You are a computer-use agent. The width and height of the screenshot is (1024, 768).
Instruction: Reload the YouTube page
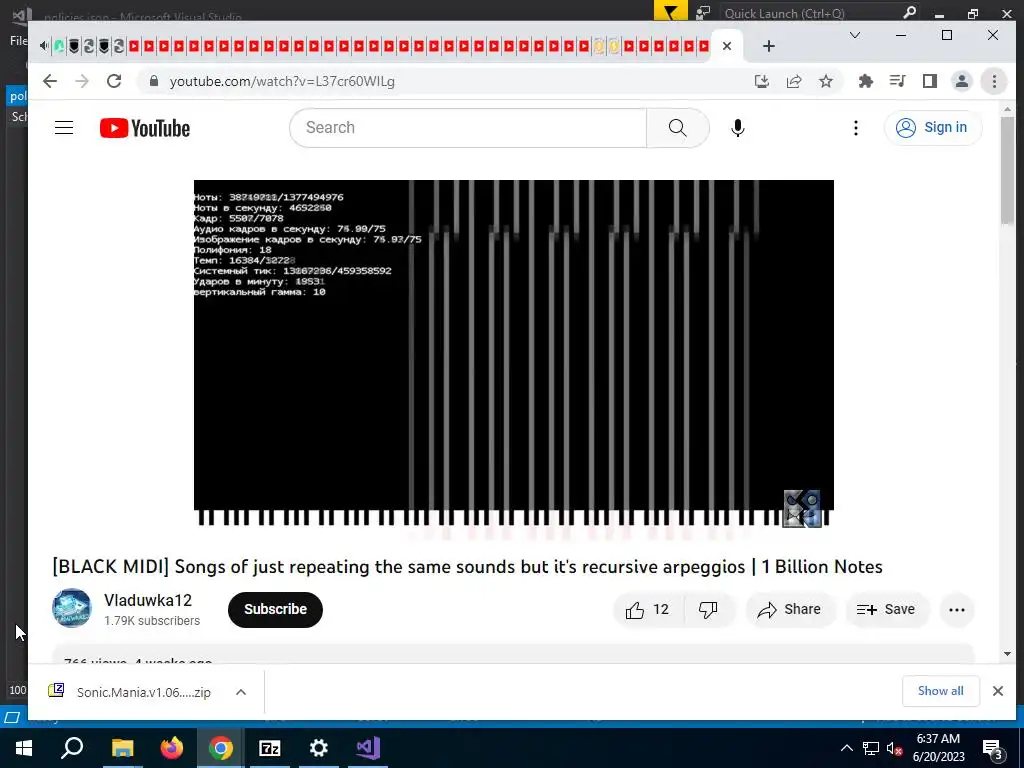coord(114,81)
